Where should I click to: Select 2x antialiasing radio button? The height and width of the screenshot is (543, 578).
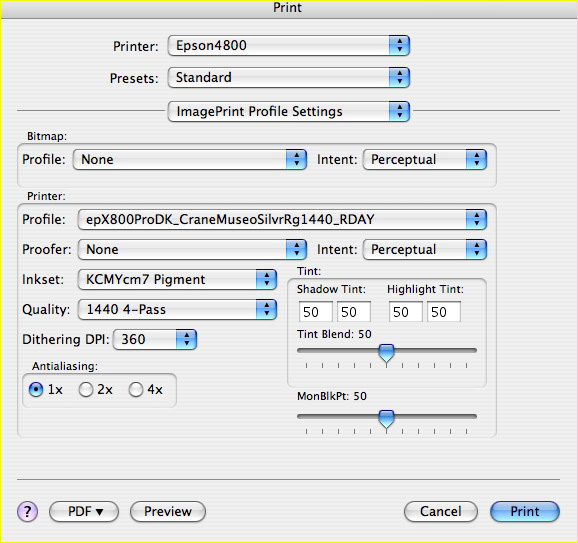click(86, 390)
